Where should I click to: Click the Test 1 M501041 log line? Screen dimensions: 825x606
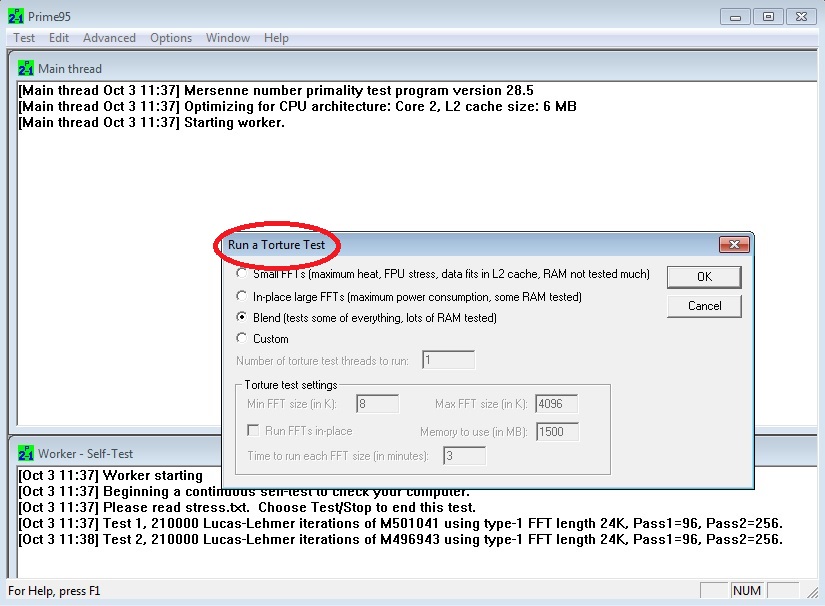400,523
